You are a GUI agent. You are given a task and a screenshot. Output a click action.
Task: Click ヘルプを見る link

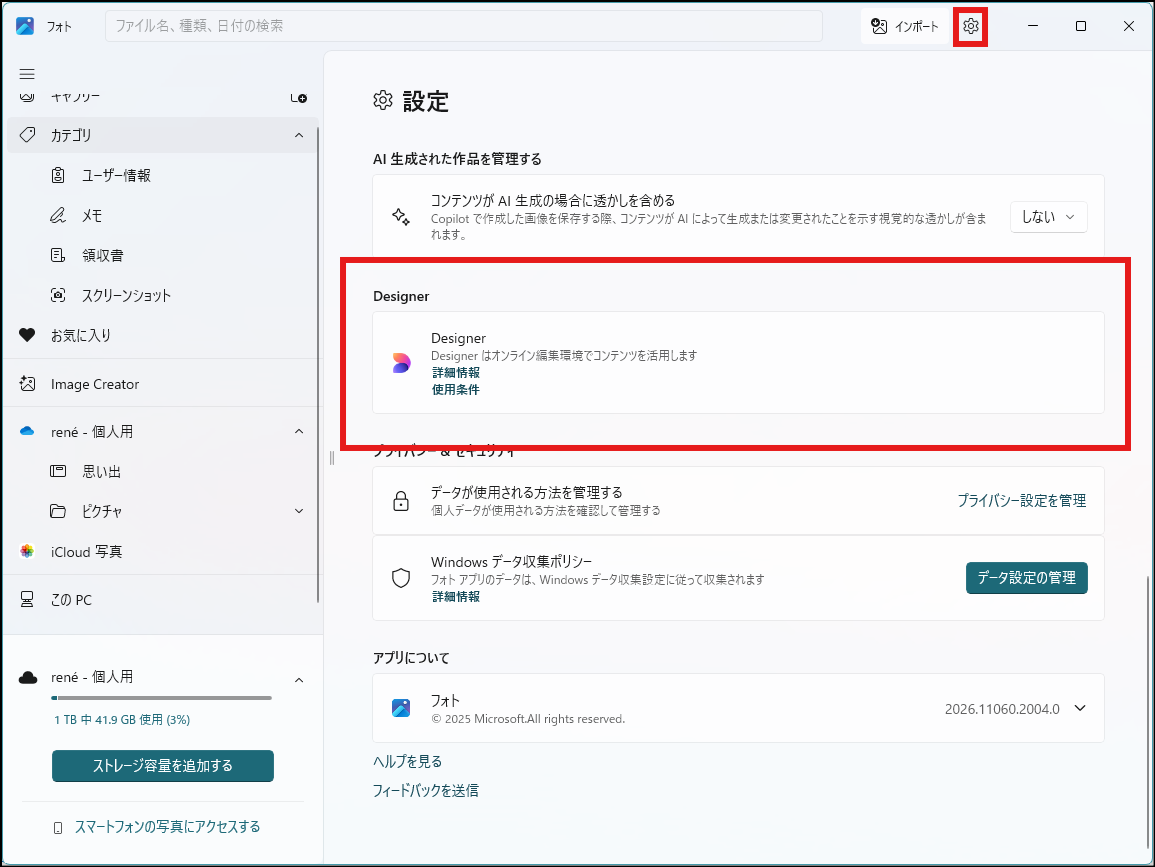point(407,762)
